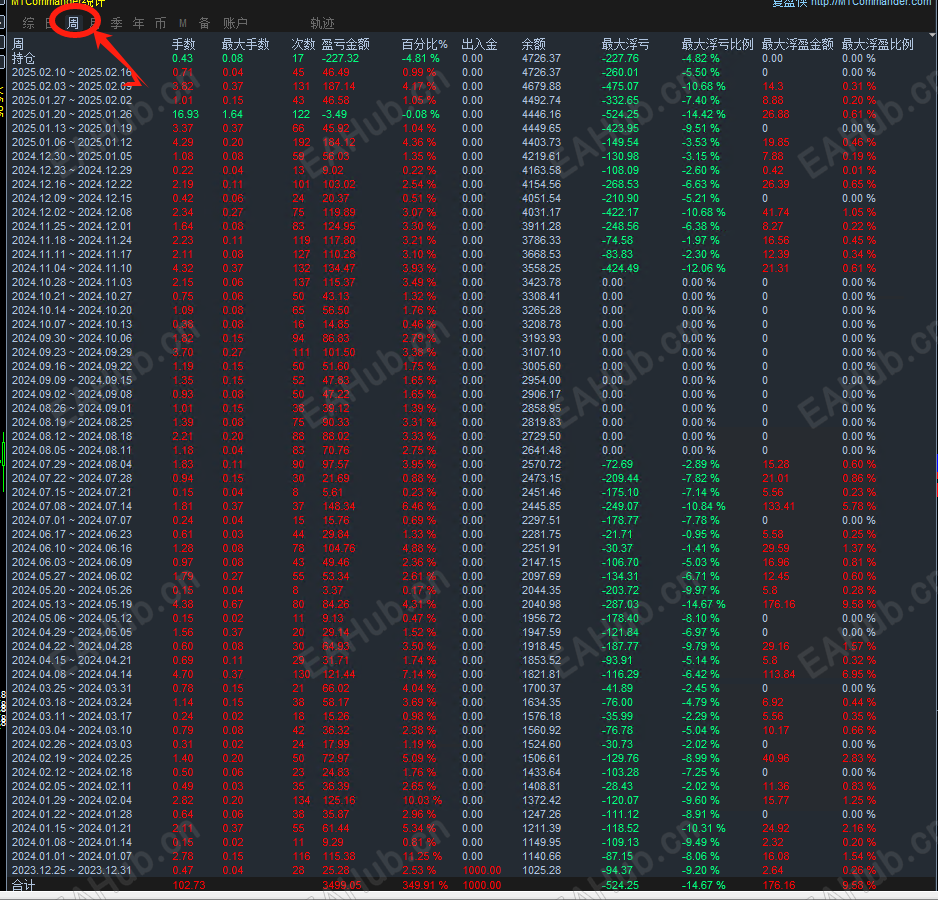Switch to the 综 summary tab
Image resolution: width=938 pixels, height=900 pixels.
coord(28,23)
